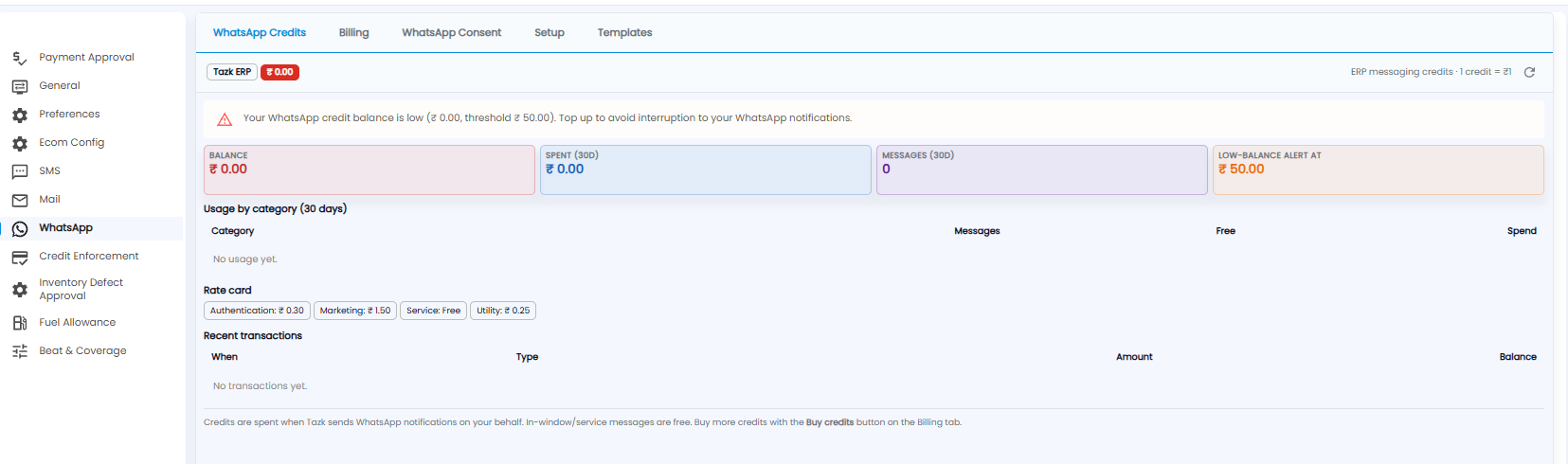Click the Authentication ₹0.30 rate chip
The width and height of the screenshot is (1568, 464).
point(257,311)
